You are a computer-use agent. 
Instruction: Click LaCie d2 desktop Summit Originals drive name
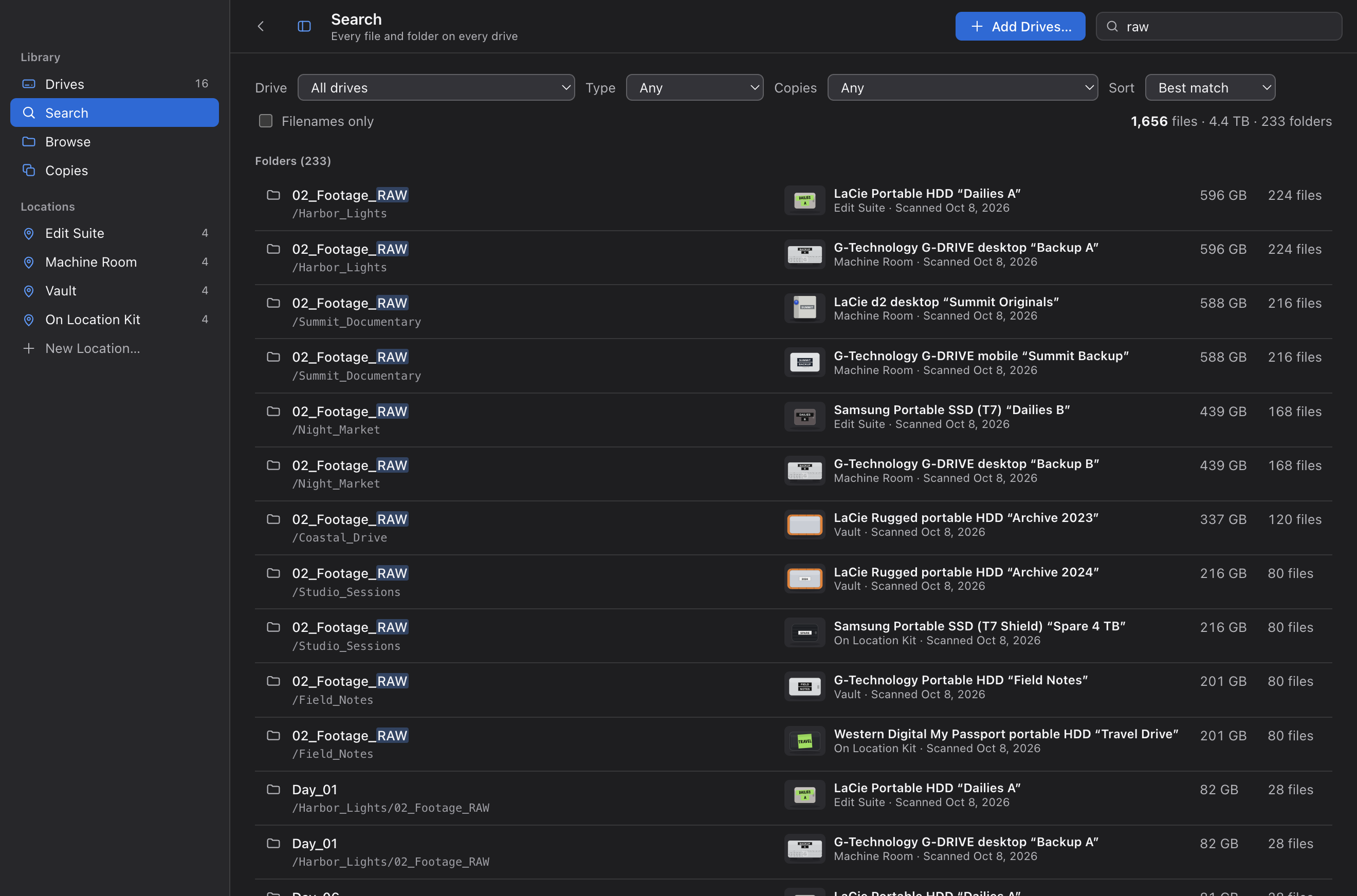(946, 302)
